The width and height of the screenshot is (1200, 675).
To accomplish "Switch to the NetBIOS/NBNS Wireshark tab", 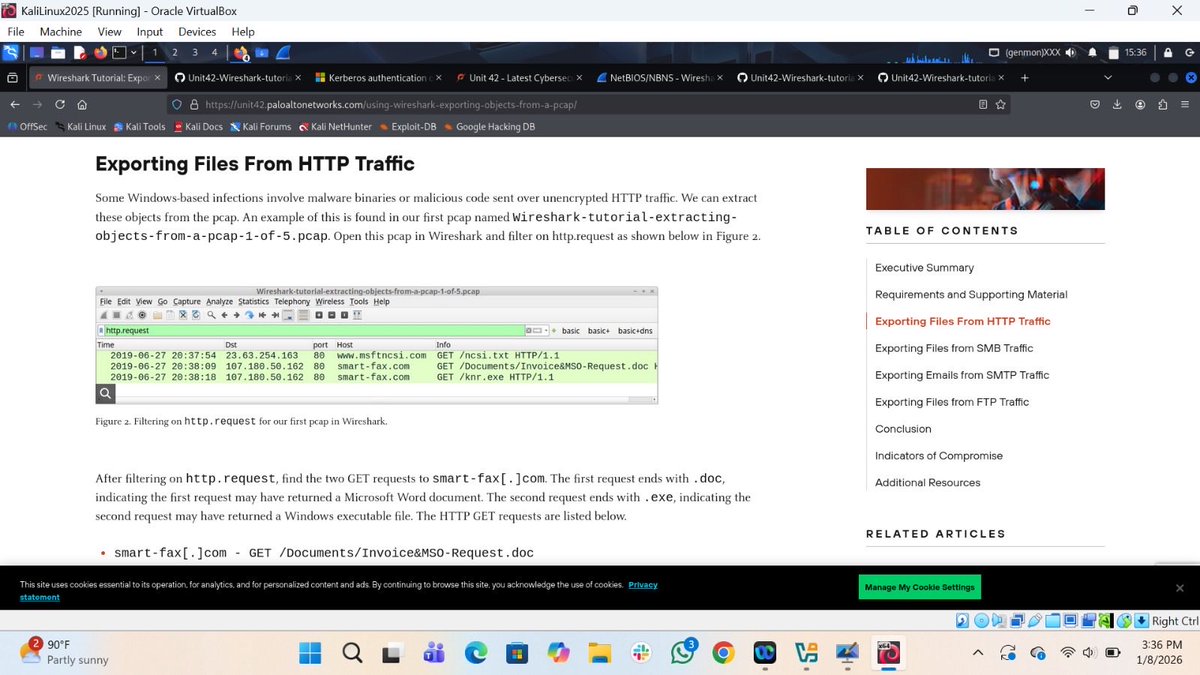I will [x=660, y=78].
